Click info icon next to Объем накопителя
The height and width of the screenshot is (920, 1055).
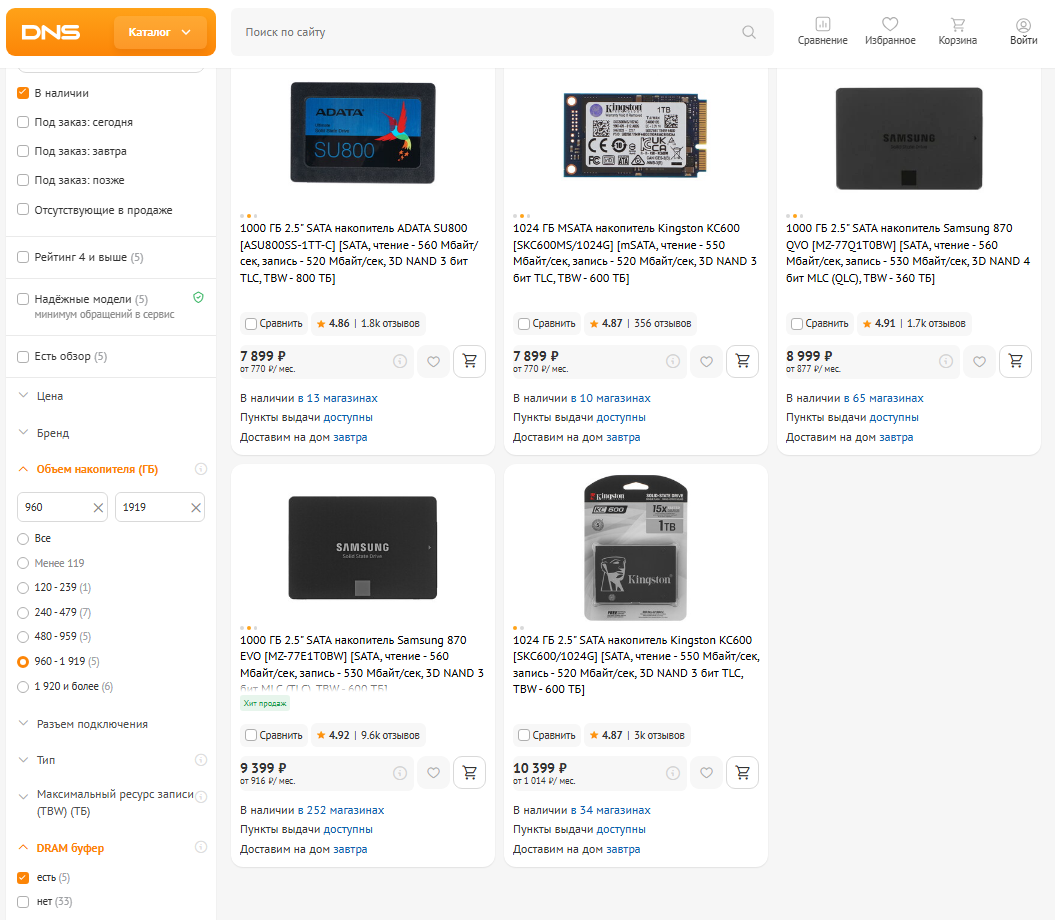pyautogui.click(x=201, y=469)
